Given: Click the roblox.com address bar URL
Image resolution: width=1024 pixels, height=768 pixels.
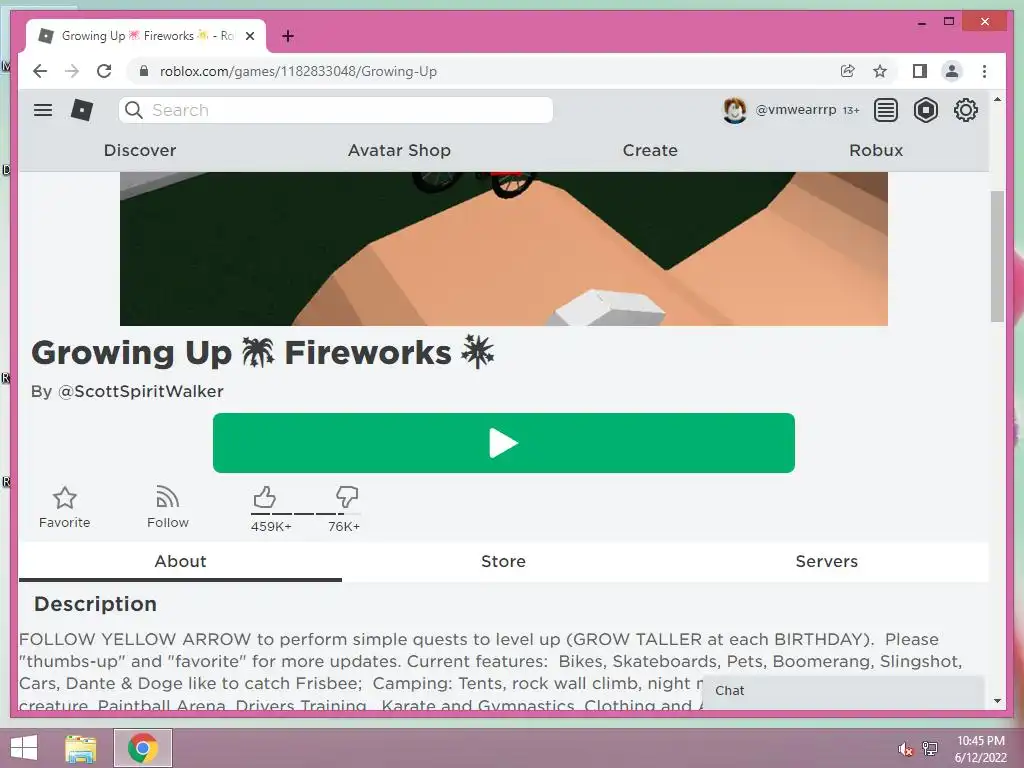Looking at the screenshot, I should pos(298,71).
